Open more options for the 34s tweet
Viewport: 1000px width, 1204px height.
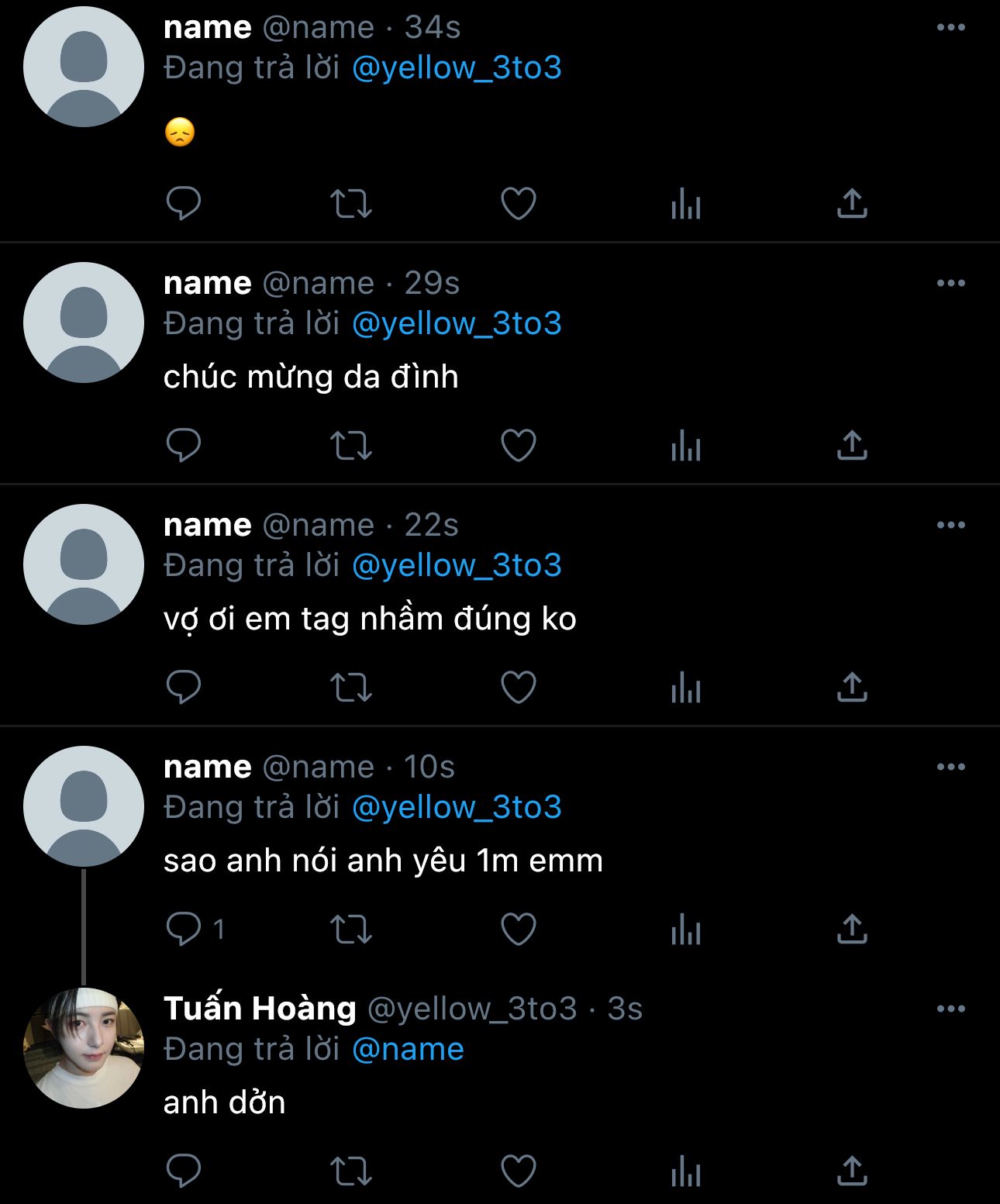pos(950,28)
